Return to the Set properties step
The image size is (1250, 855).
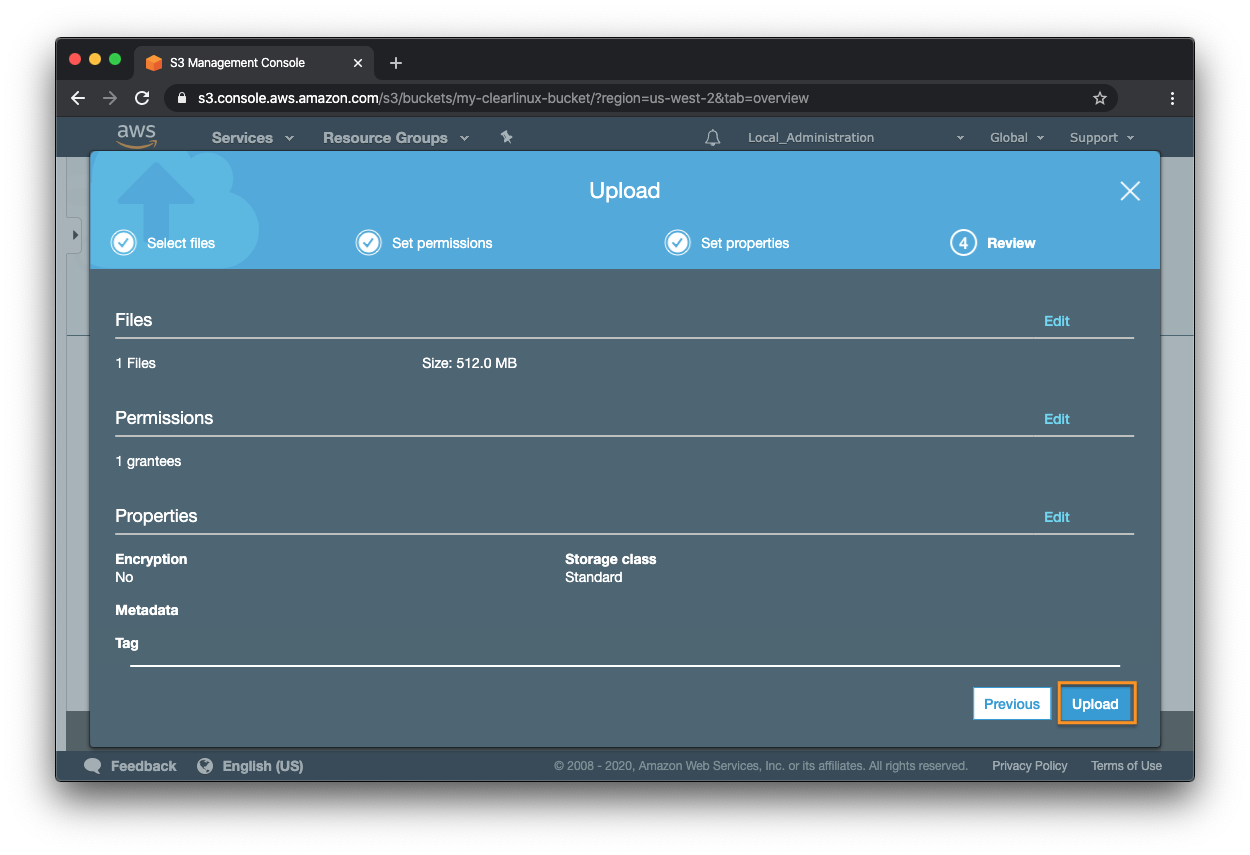coord(728,243)
